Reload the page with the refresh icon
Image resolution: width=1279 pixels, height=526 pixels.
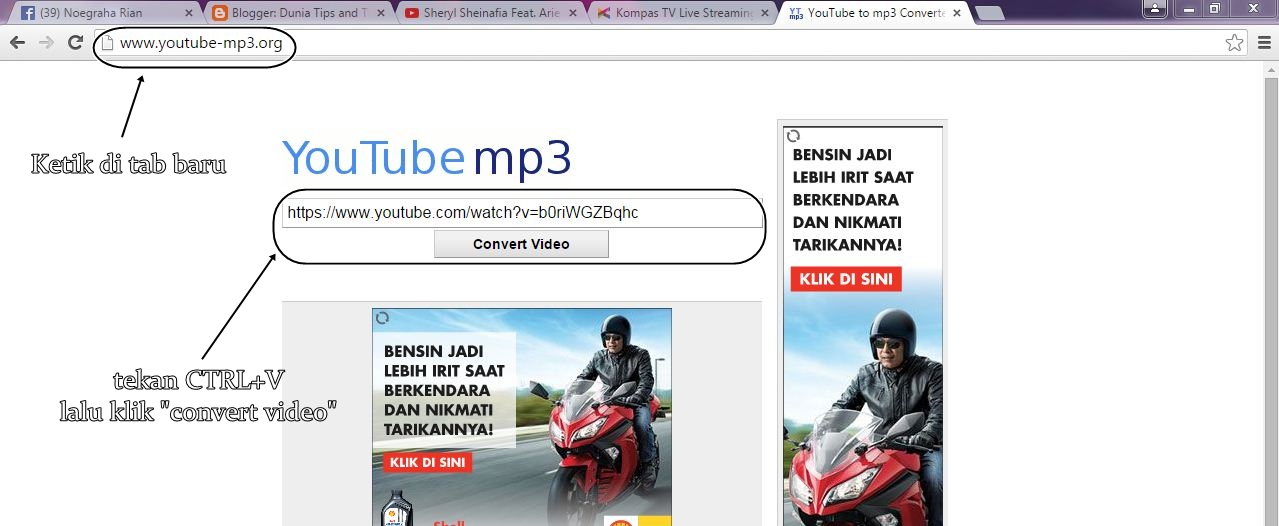coord(75,43)
